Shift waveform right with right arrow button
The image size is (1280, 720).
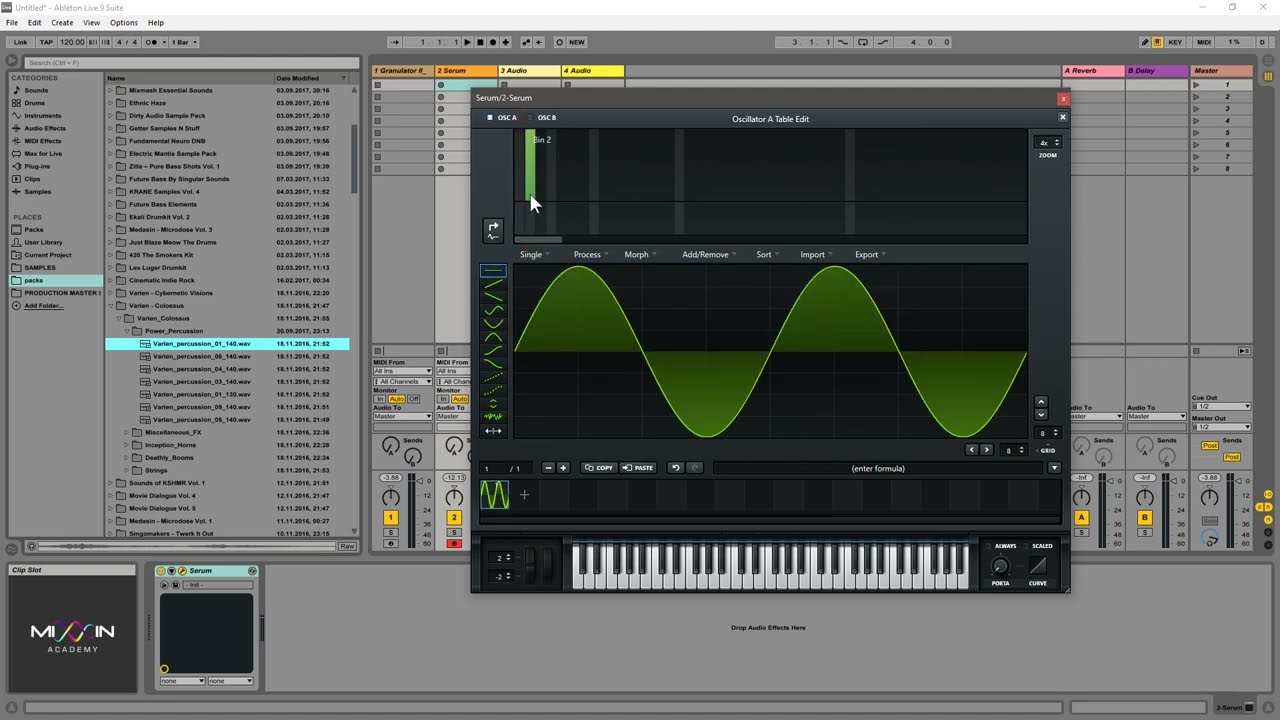(986, 450)
